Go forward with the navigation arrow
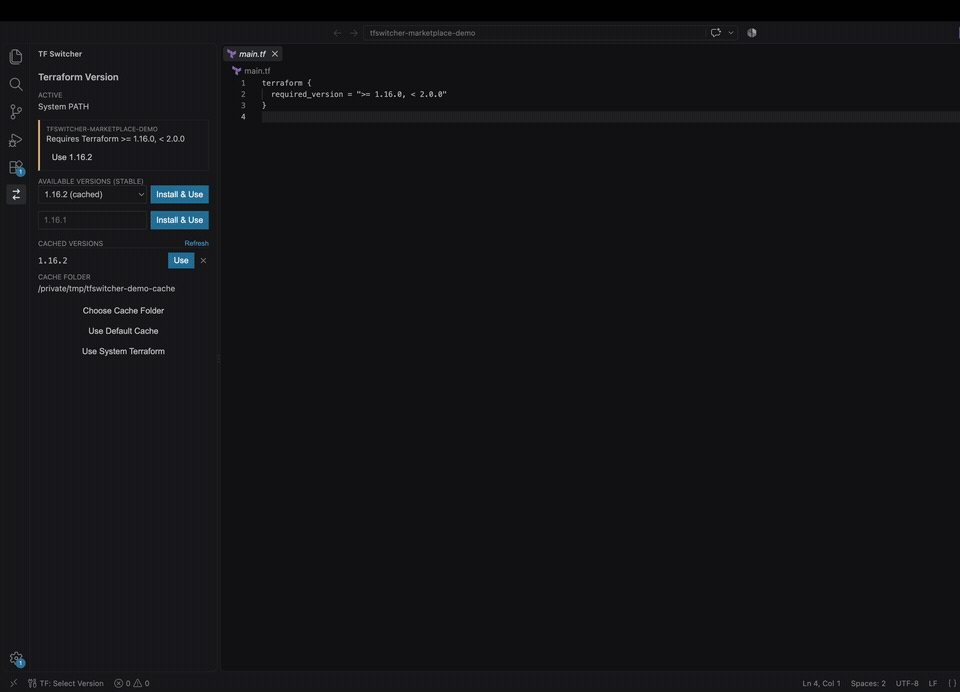 coord(353,33)
